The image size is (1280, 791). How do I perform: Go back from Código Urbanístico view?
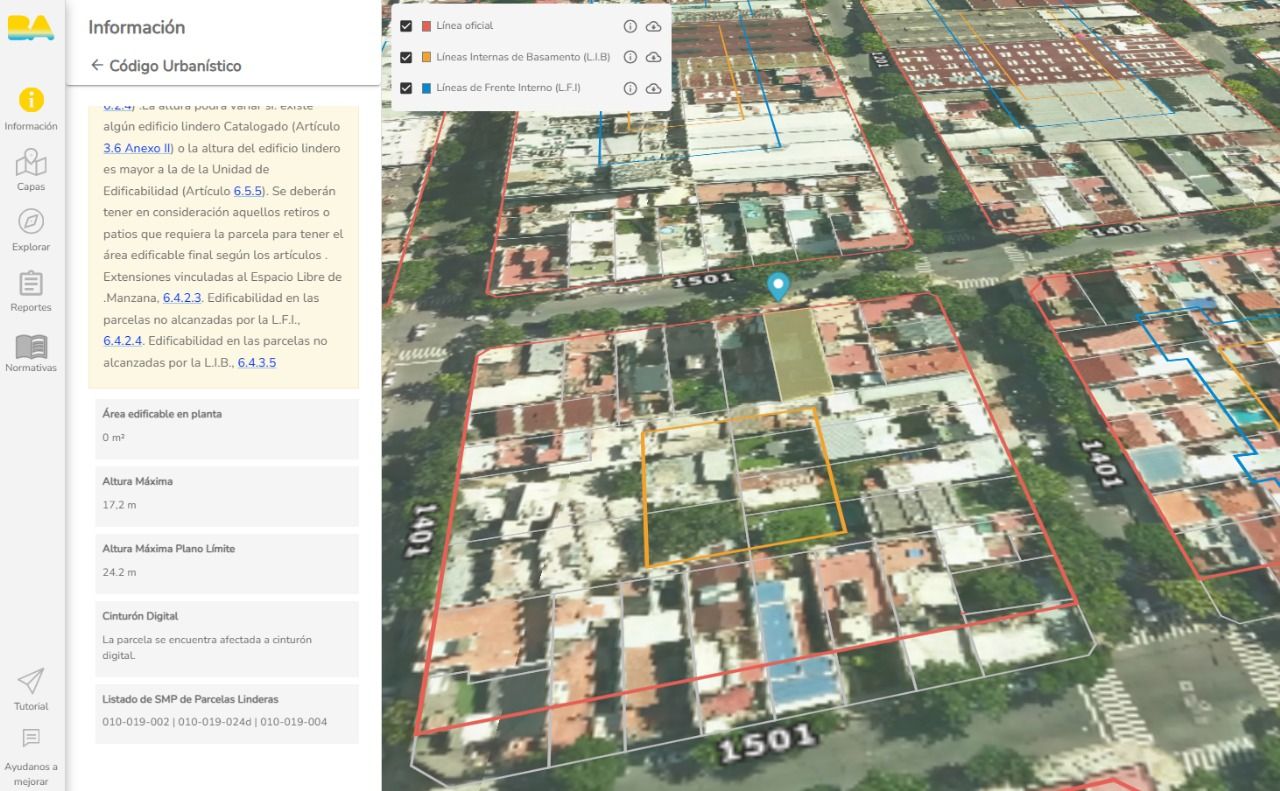pyautogui.click(x=97, y=65)
